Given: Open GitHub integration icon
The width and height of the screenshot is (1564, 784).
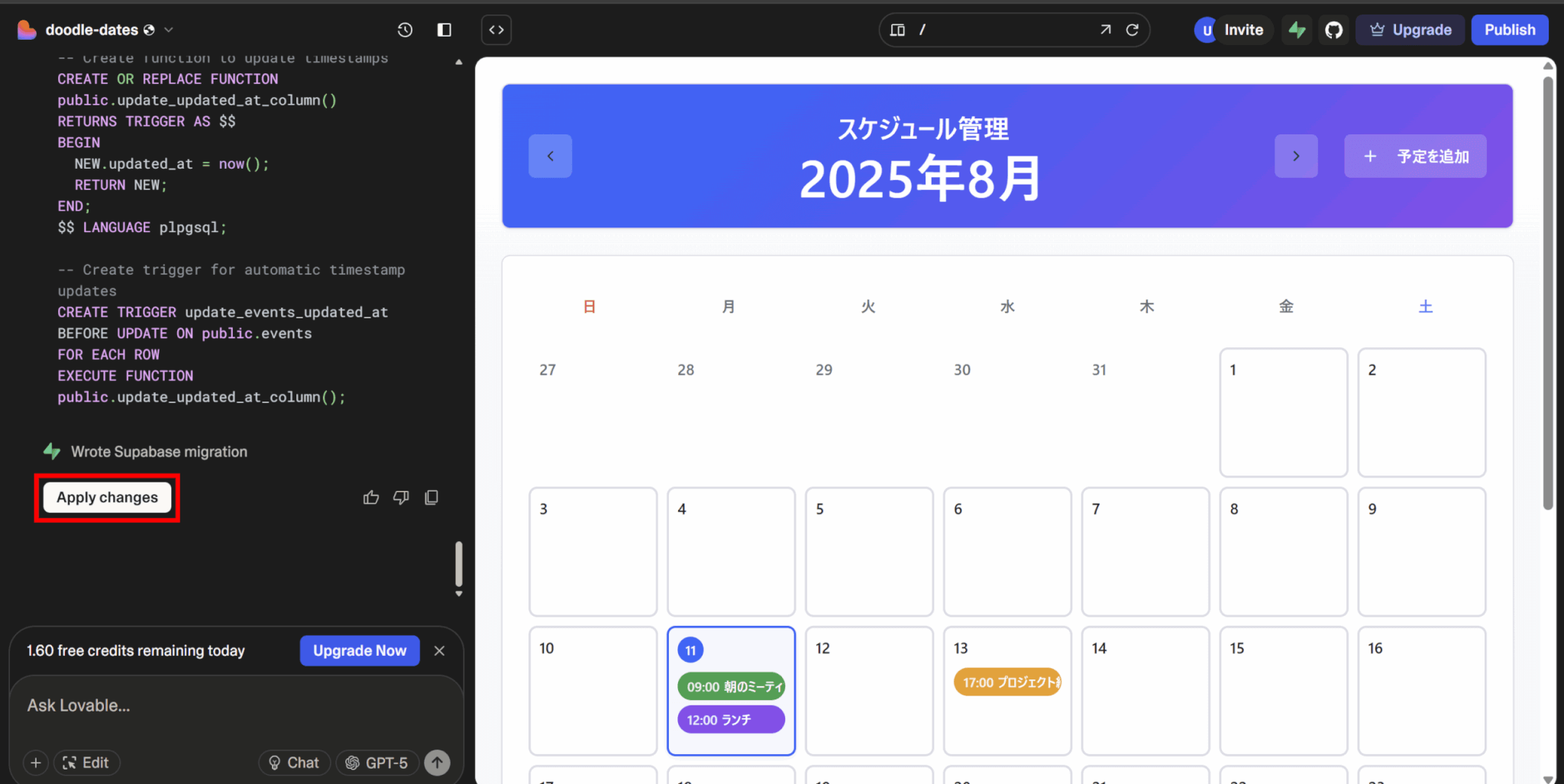Looking at the screenshot, I should point(1333,30).
